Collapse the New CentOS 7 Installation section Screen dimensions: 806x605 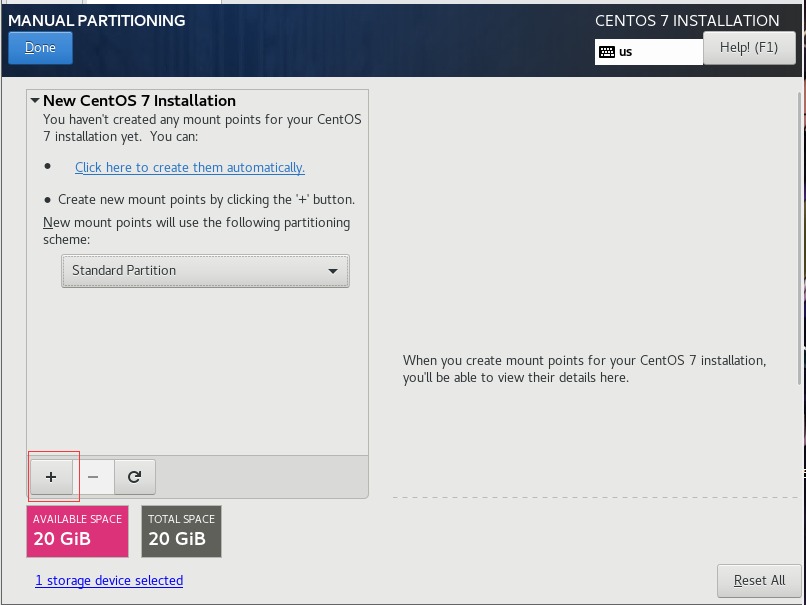click(x=35, y=100)
